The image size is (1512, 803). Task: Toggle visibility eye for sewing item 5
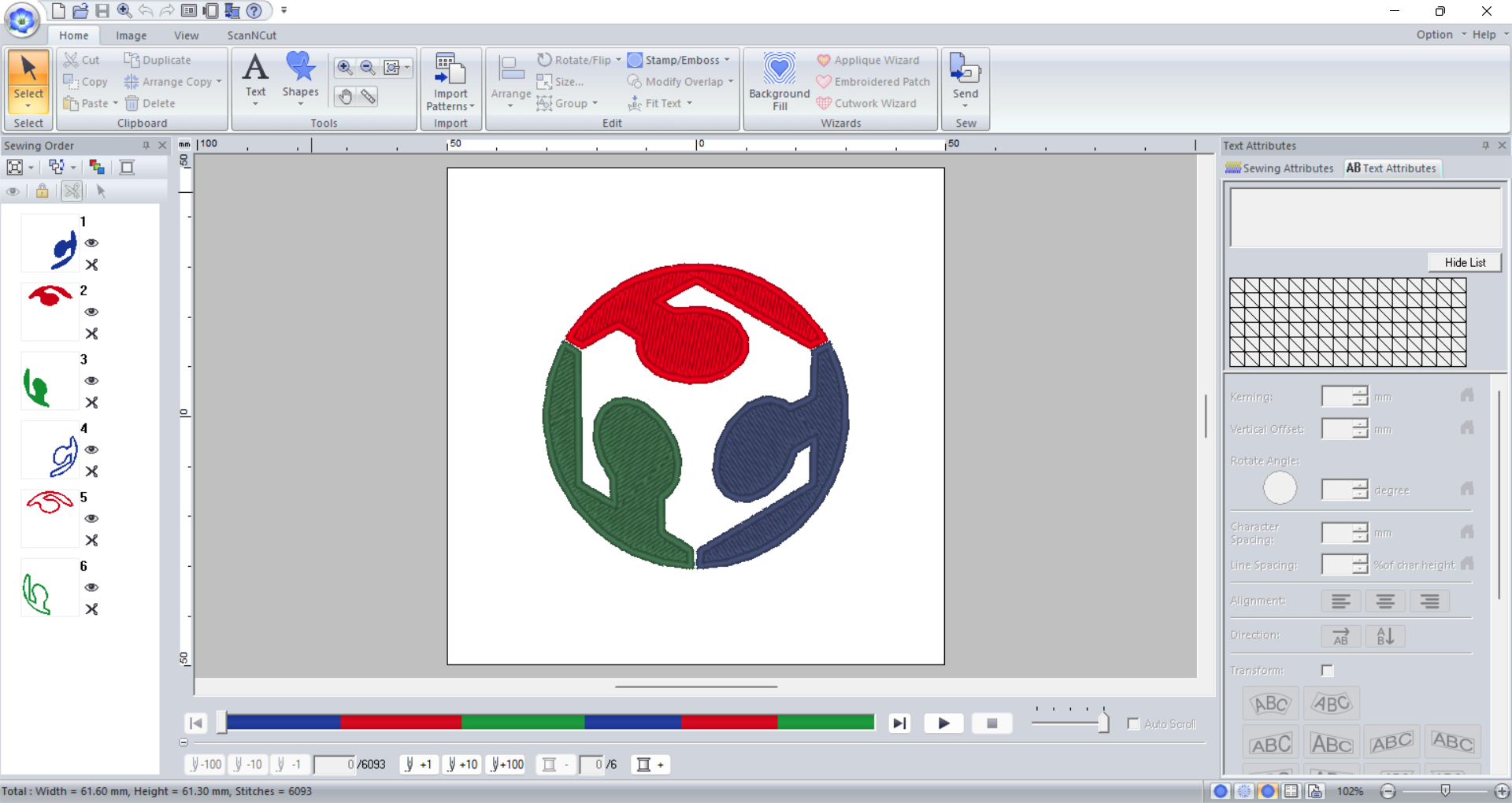coord(91,519)
